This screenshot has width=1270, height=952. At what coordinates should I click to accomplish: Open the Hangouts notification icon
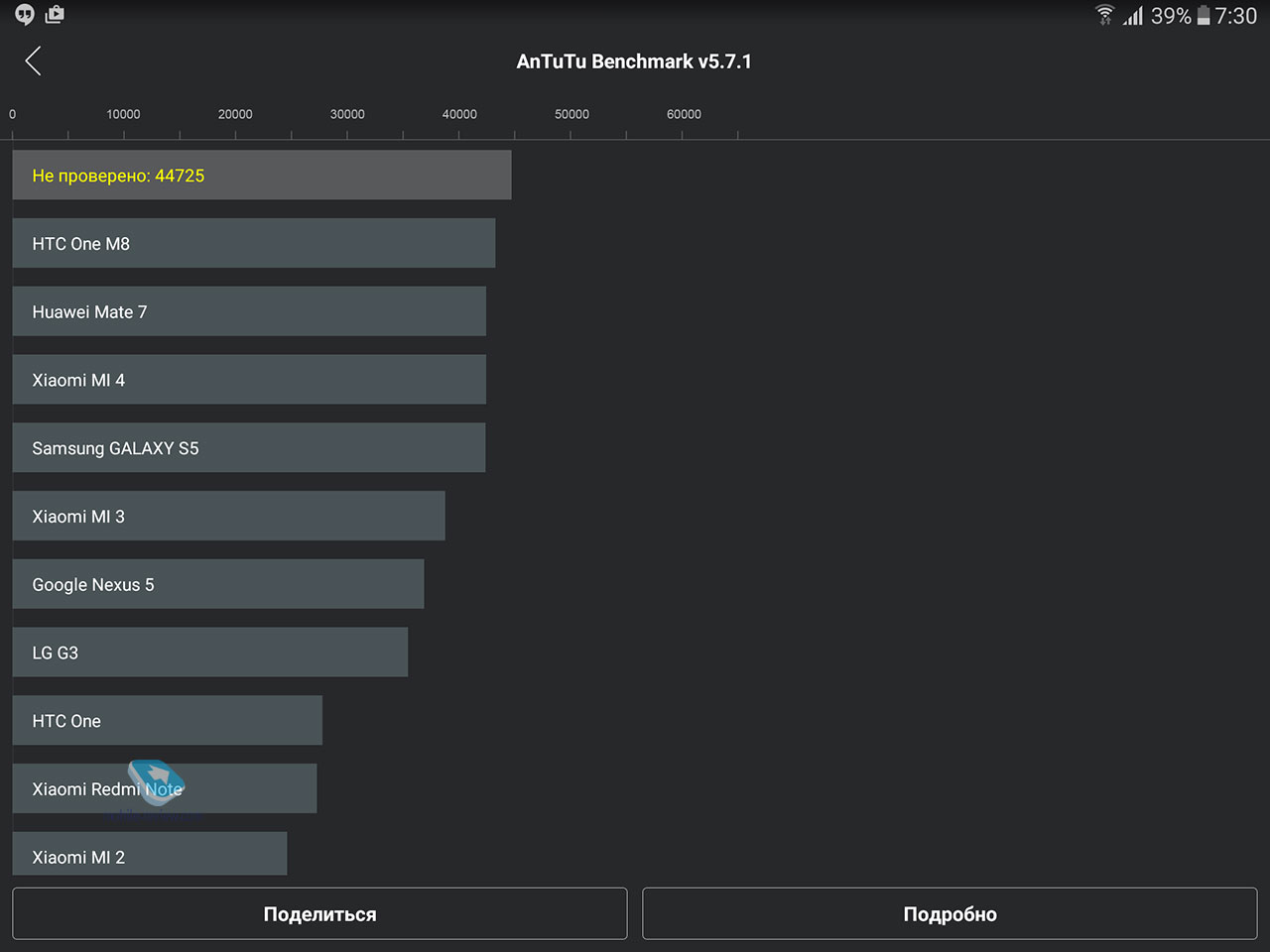tap(25, 15)
